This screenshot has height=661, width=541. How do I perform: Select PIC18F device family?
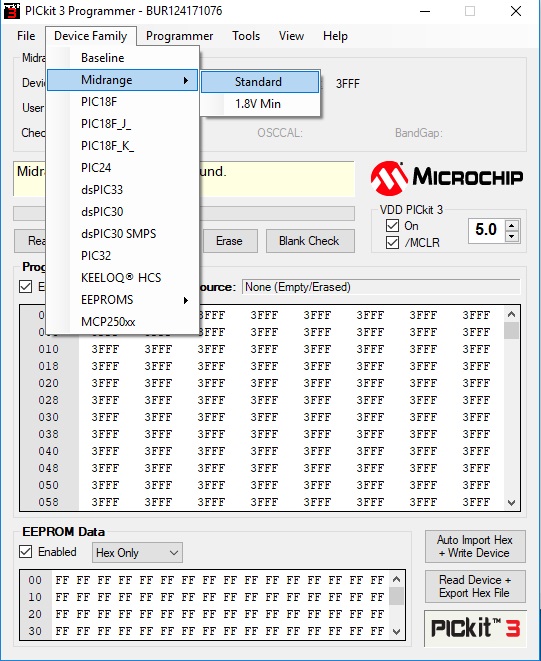point(122,102)
